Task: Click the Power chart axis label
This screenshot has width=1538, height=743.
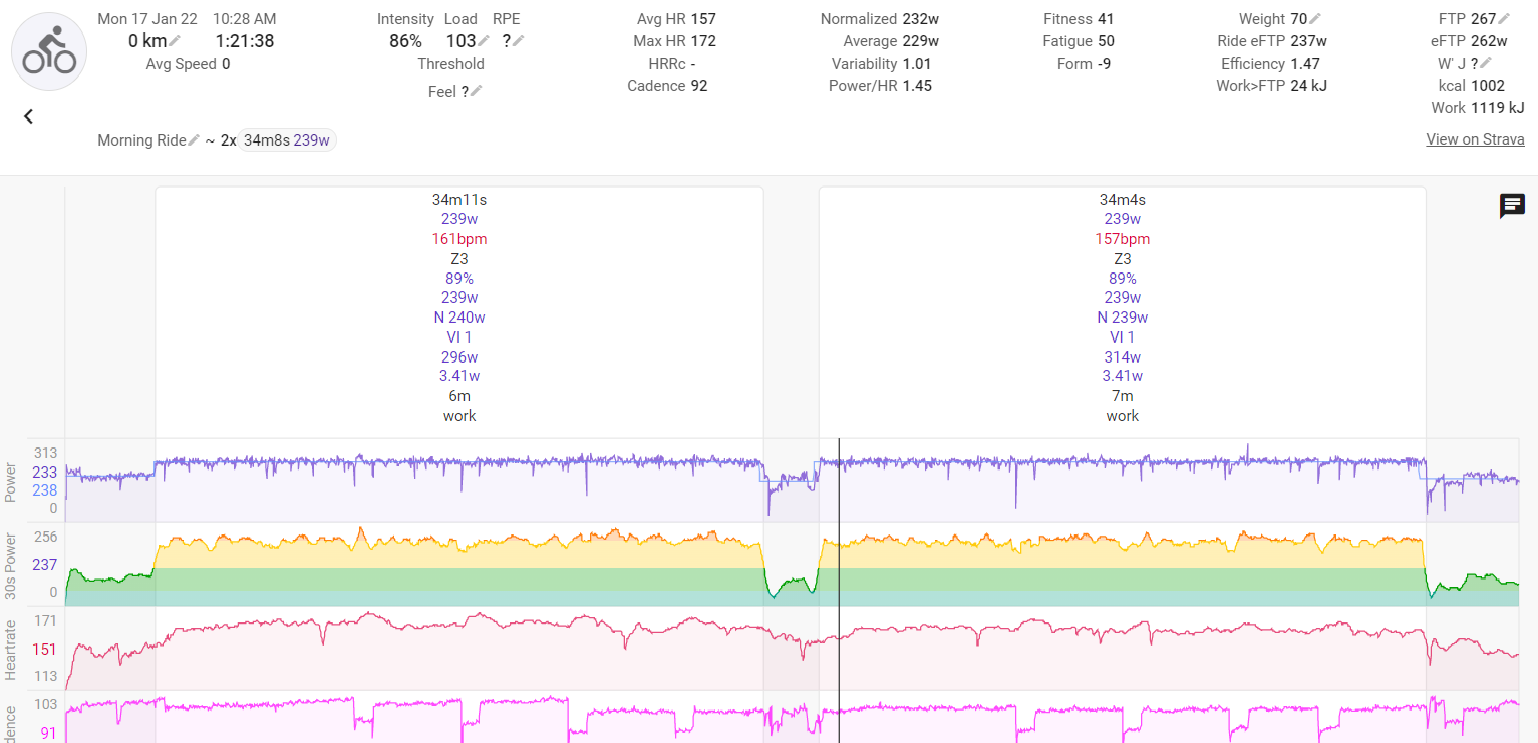Action: [11, 481]
